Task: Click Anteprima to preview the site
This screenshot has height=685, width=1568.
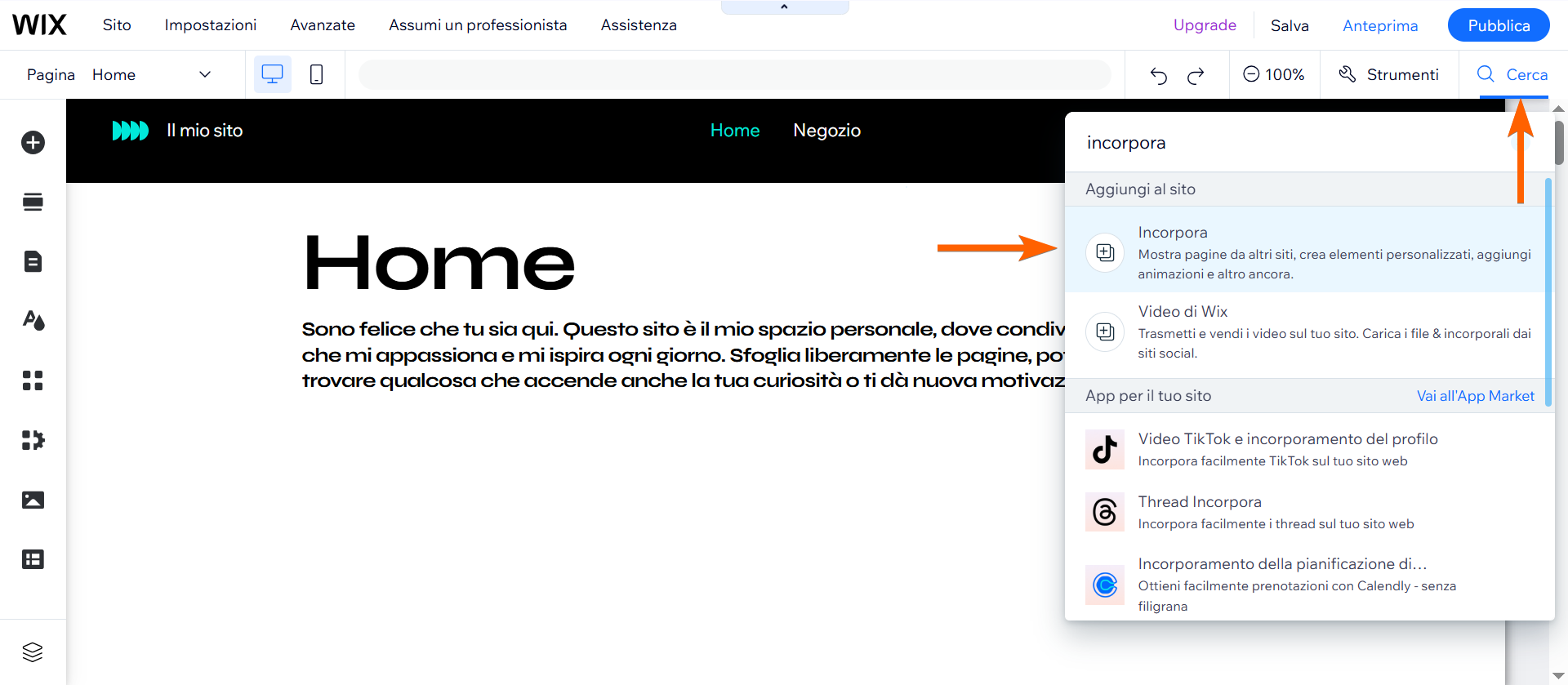Action: point(1380,25)
